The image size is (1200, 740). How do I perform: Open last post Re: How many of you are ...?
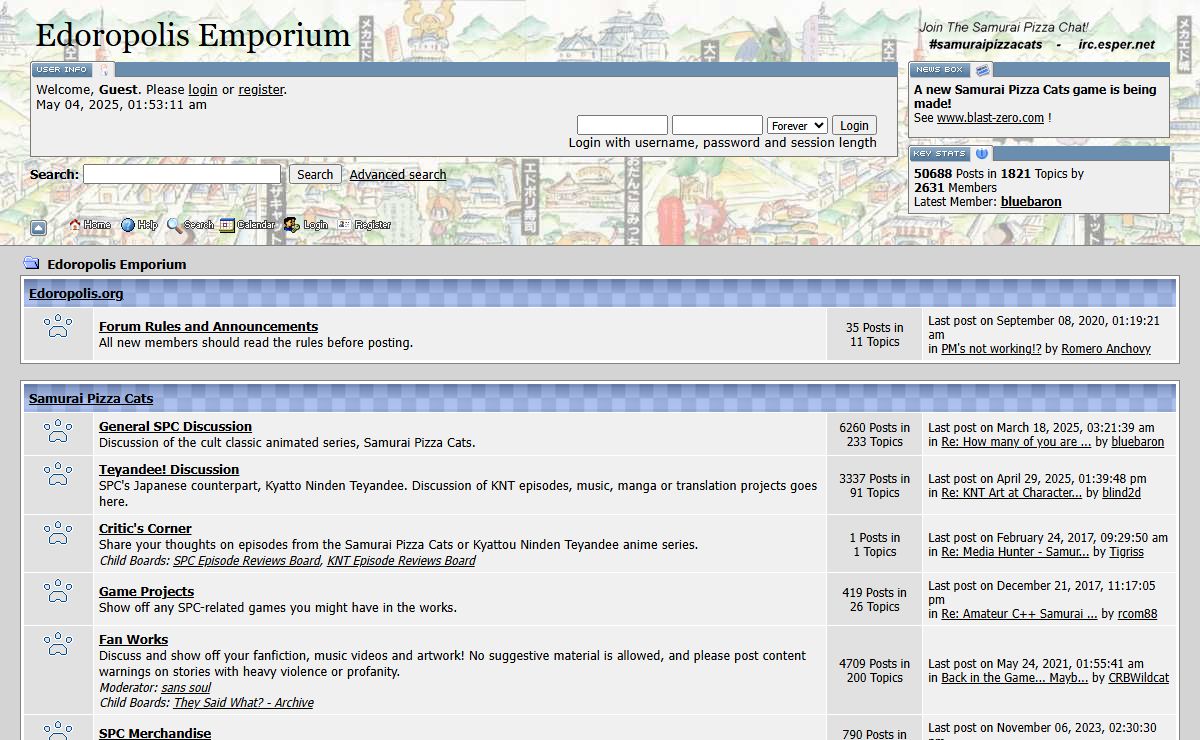pos(1016,442)
